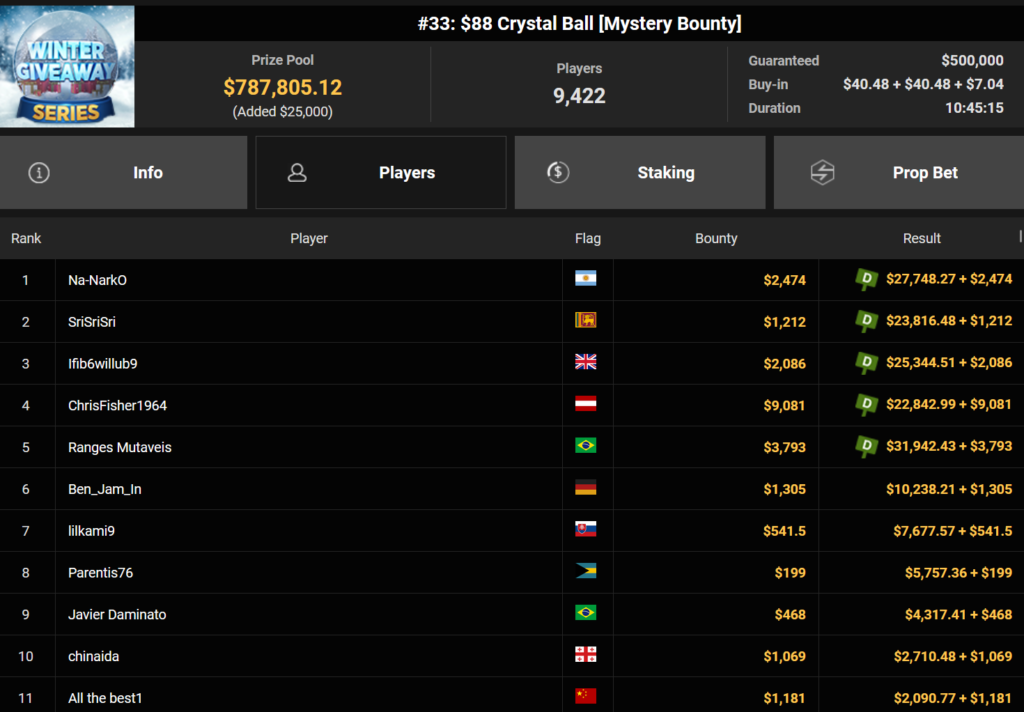Click the green deal badge for Na-NarkO

coord(866,280)
